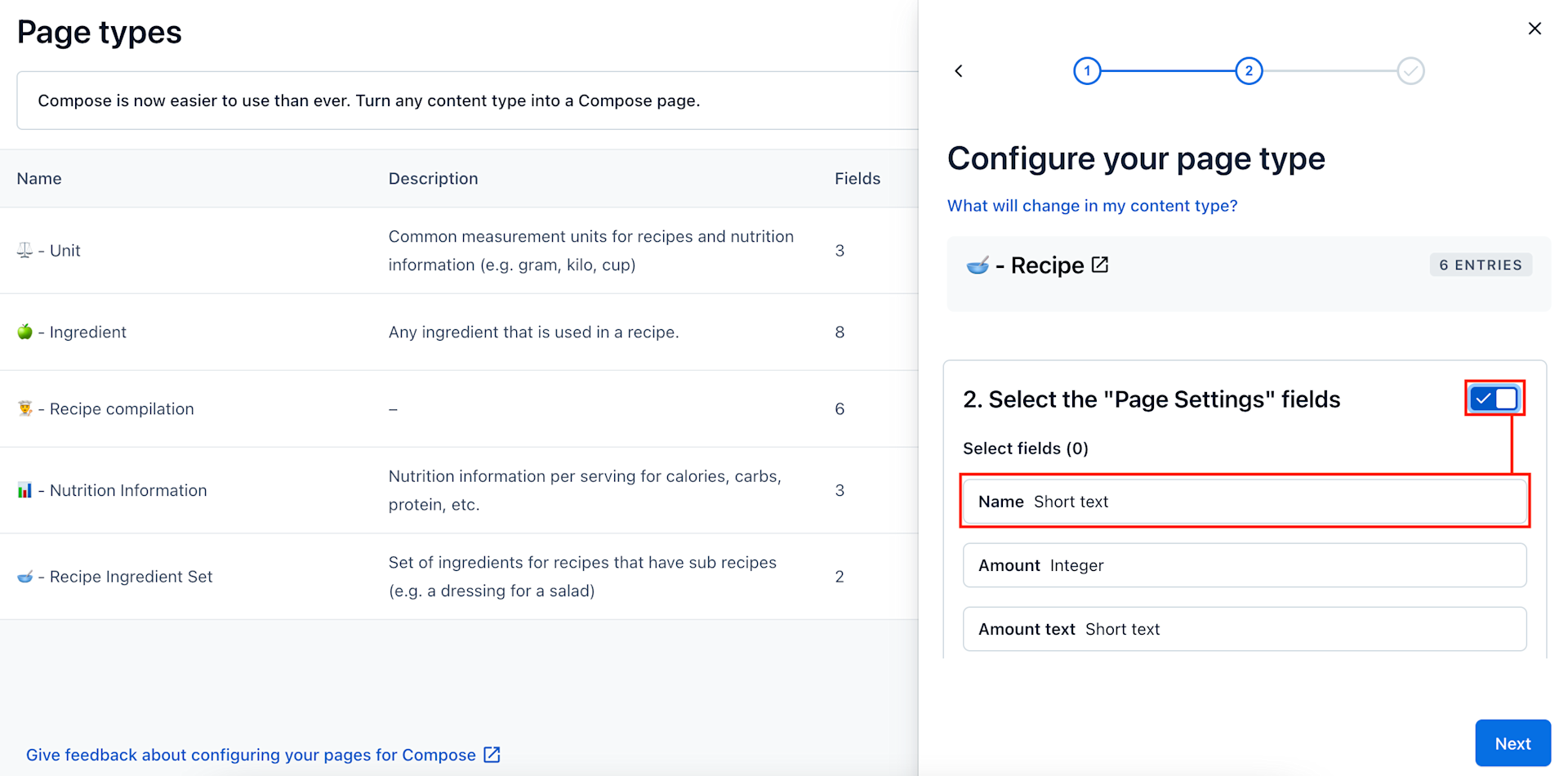The width and height of the screenshot is (1568, 776).
Task: Jump to wizard step 1 circle
Action: pos(1087,71)
